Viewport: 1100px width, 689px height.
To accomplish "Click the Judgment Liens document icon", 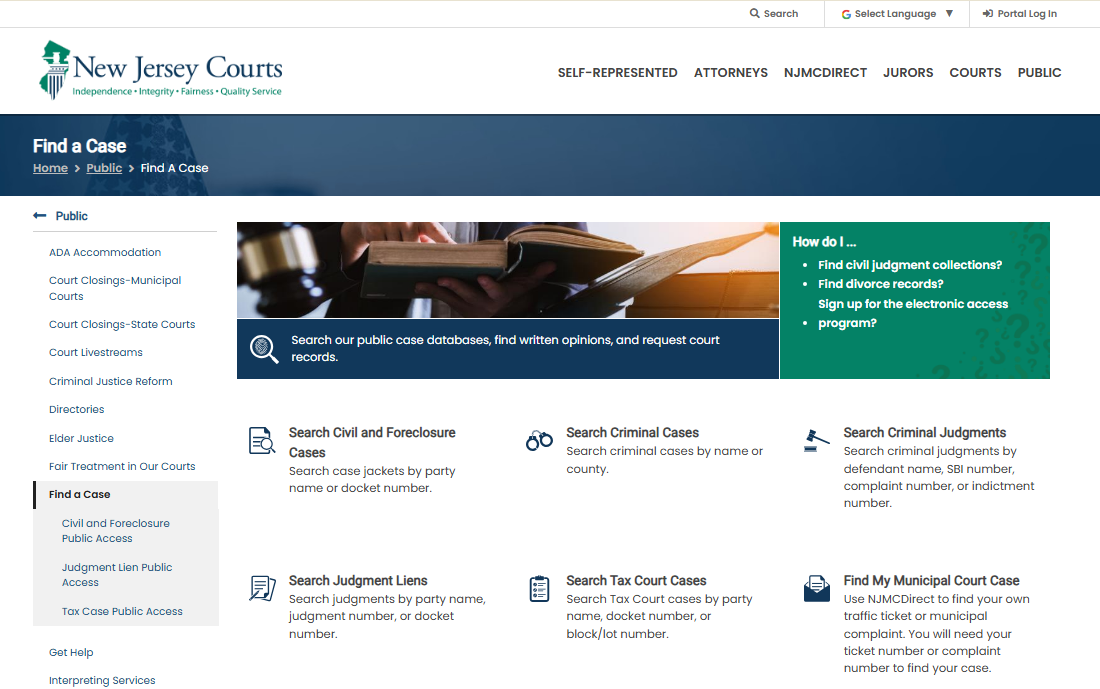I will (262, 588).
